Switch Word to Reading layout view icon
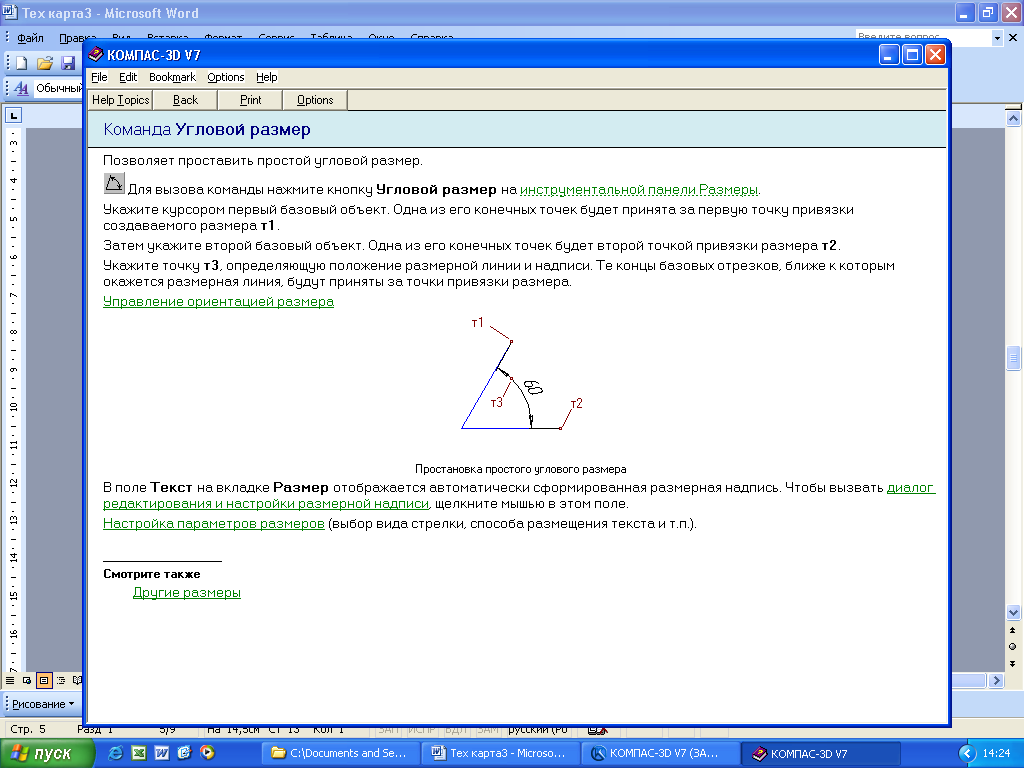Viewport: 1024px width, 768px height. pos(77,680)
